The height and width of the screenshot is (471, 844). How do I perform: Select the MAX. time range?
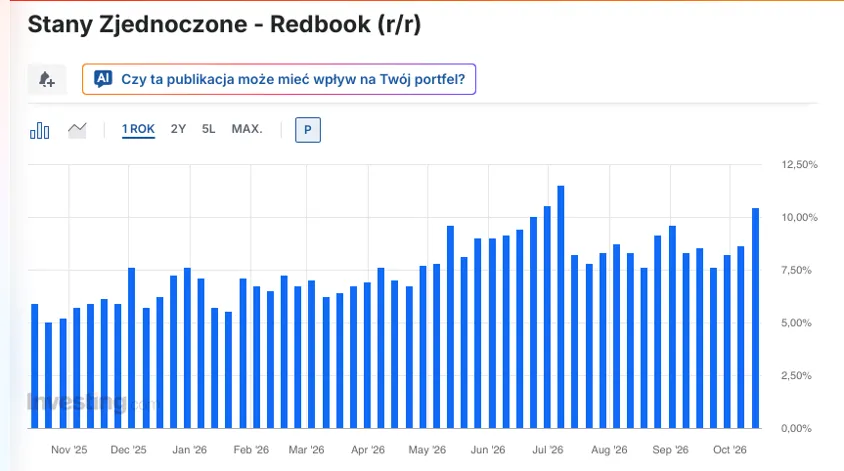tap(247, 129)
